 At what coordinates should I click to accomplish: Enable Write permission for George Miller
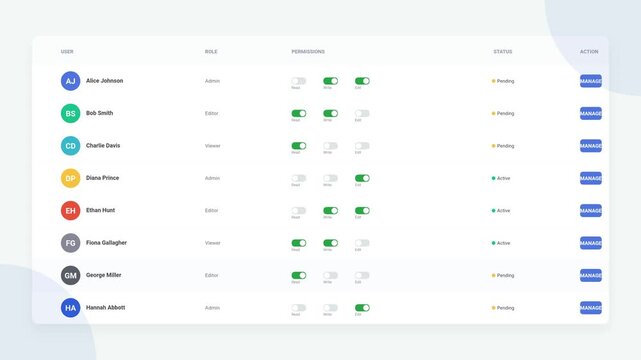click(330, 275)
